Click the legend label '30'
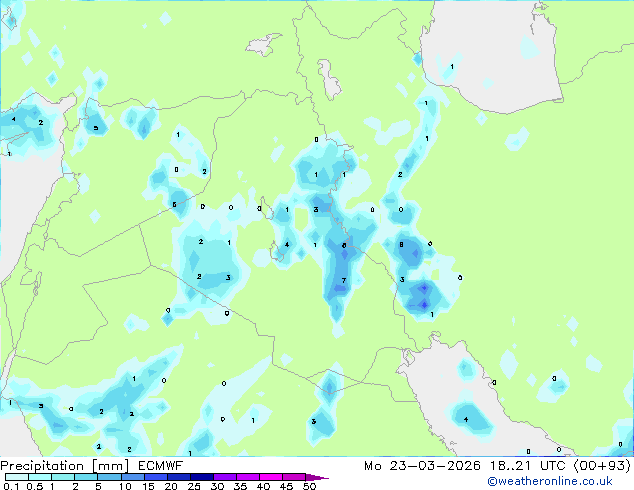This screenshot has height=490, width=634. (x=217, y=486)
